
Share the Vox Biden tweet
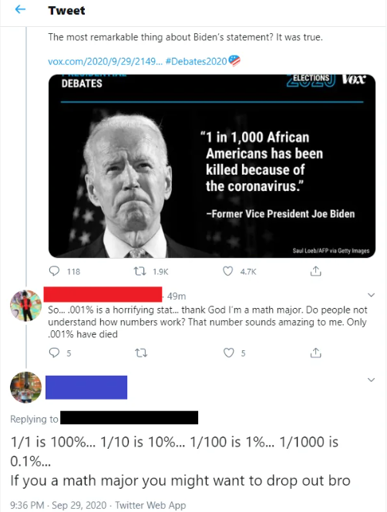[316, 271]
